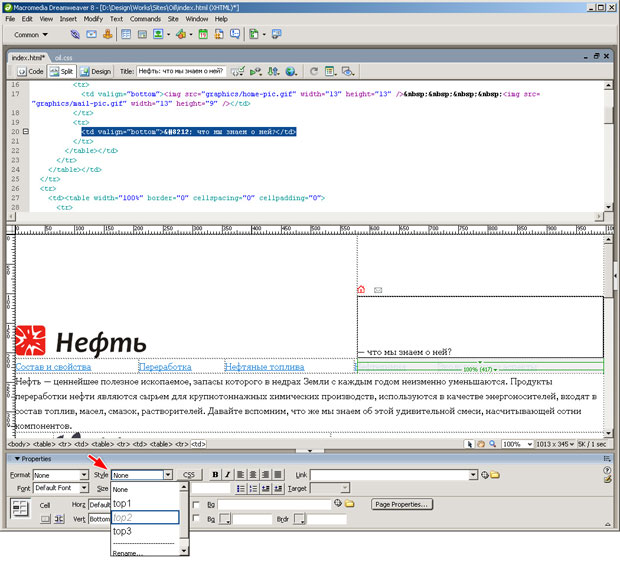Click the Email Link envelope icon
Viewport: 620px width, 561px height.
tap(91, 34)
